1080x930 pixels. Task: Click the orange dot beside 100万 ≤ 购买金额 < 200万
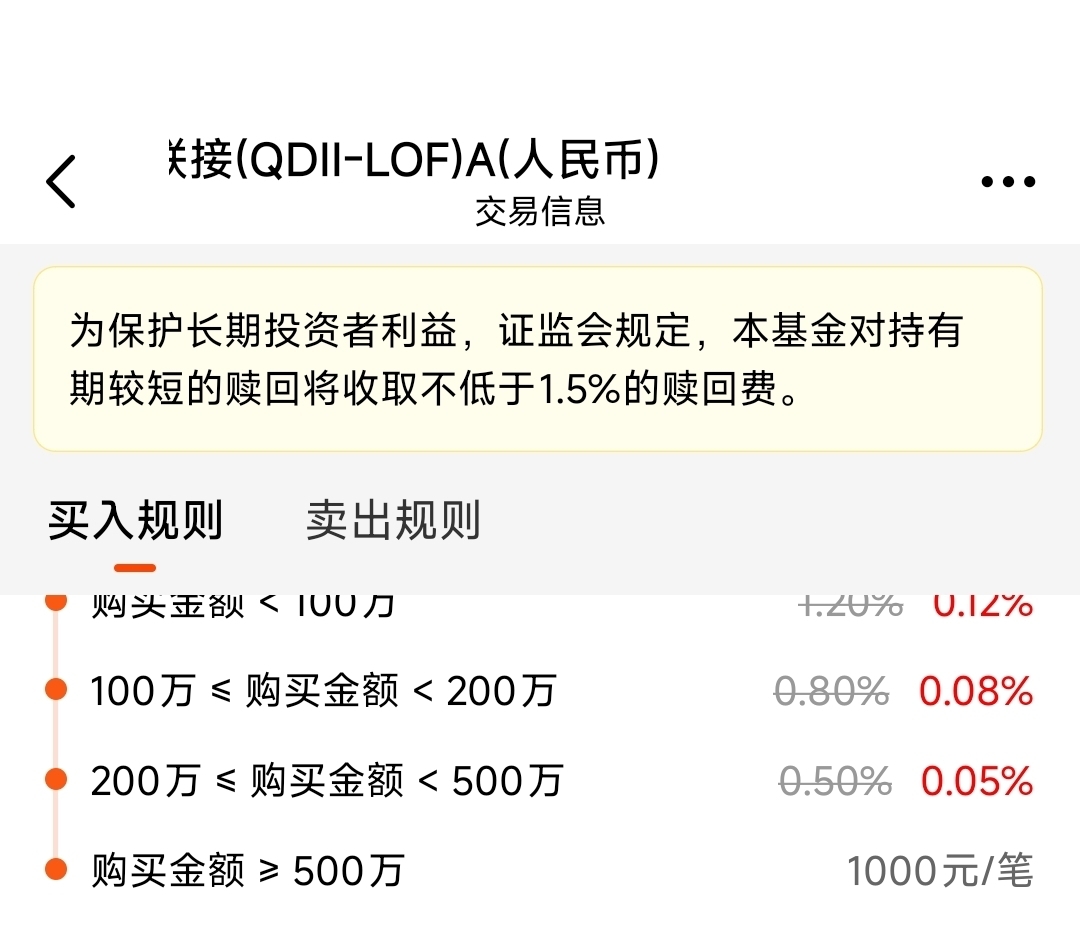(x=56, y=690)
